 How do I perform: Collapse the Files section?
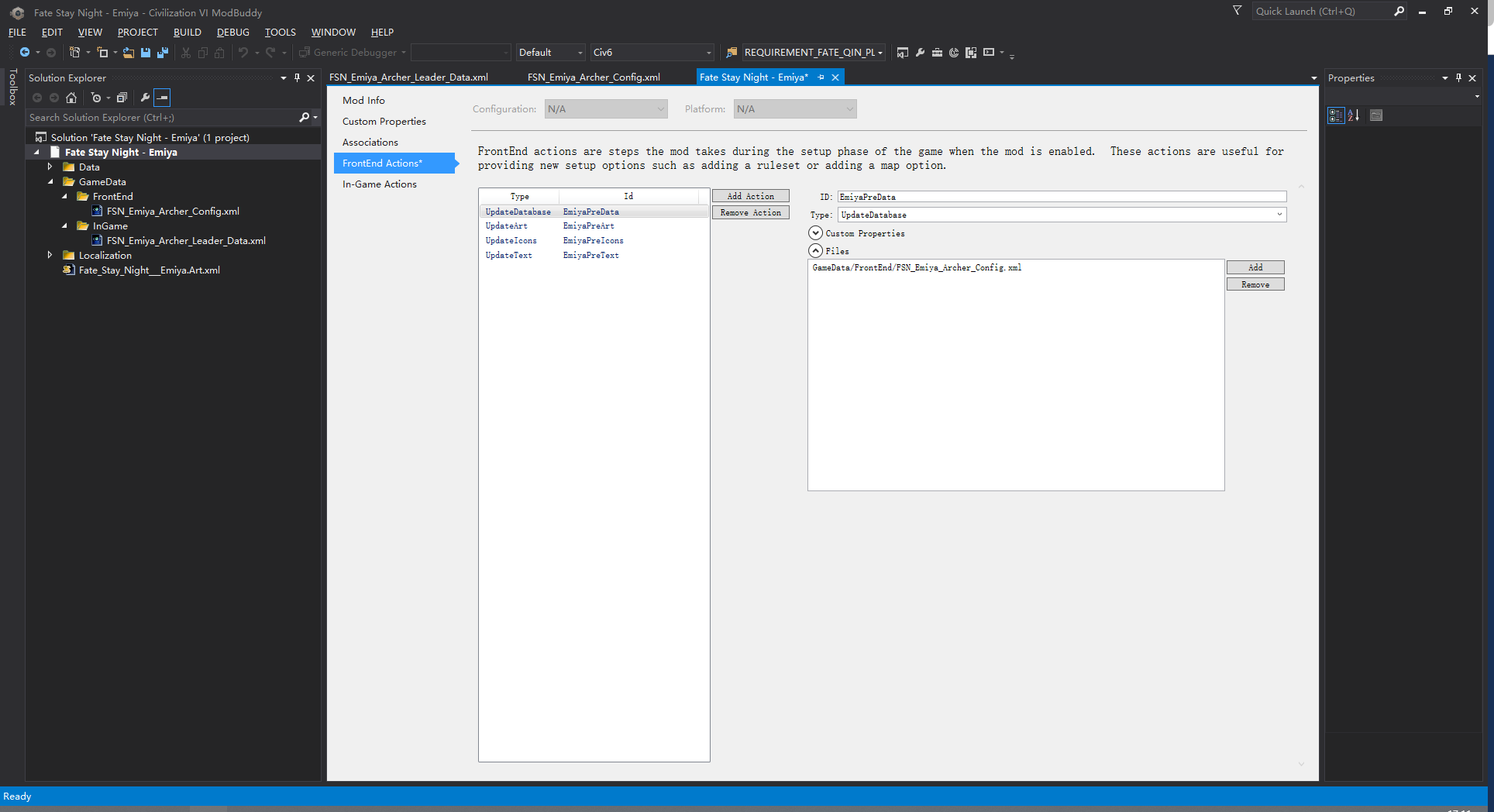click(x=815, y=251)
